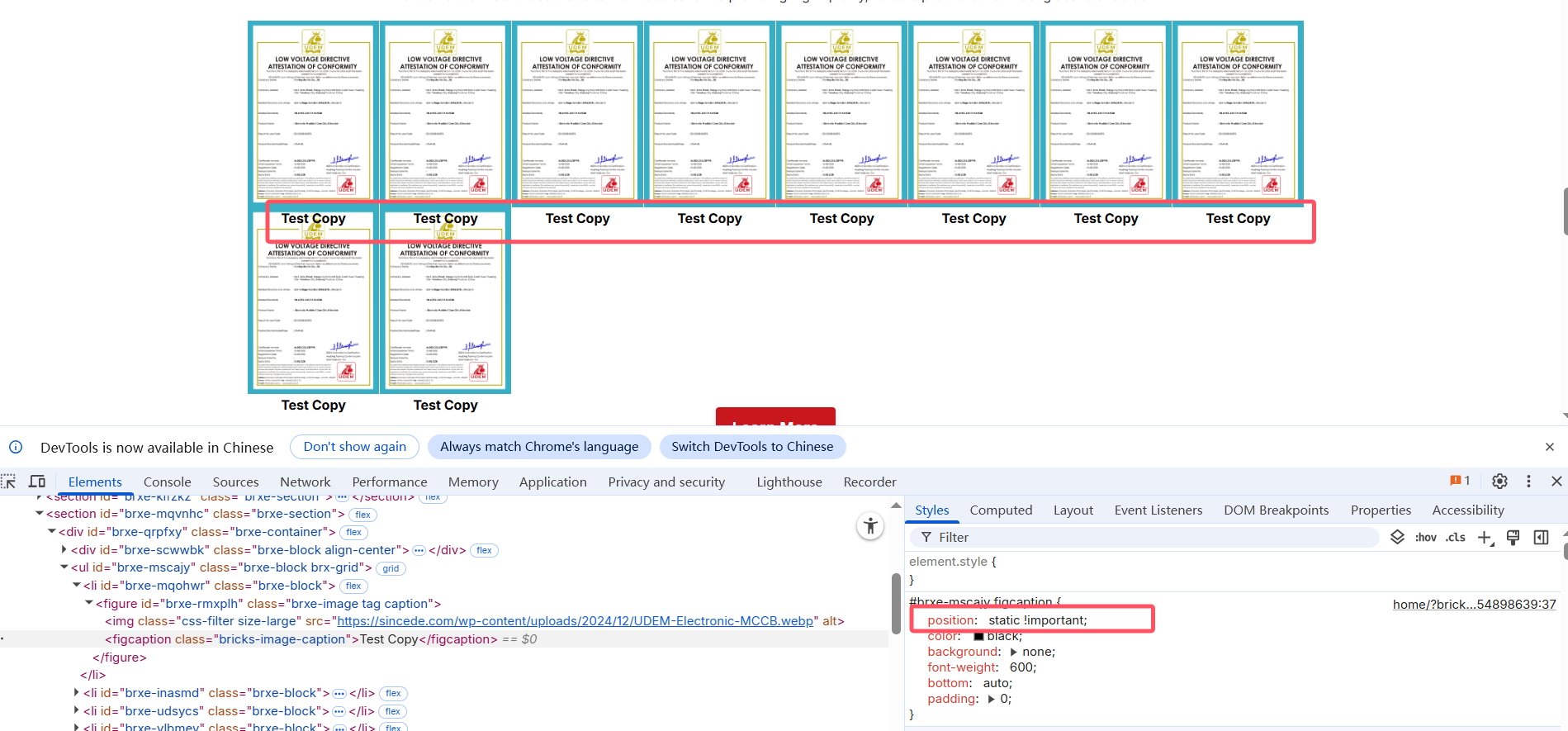This screenshot has height=731, width=1568.
Task: Open the DevTools three-dot customize menu
Action: pos(1528,482)
